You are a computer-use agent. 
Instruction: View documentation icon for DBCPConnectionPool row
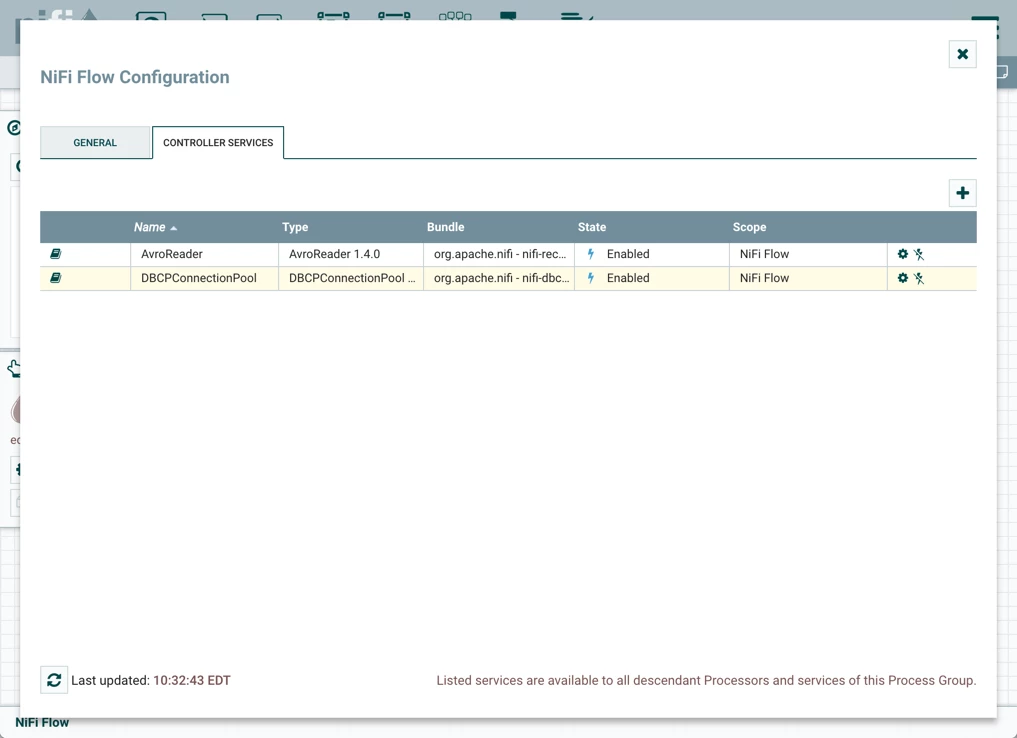coord(56,278)
